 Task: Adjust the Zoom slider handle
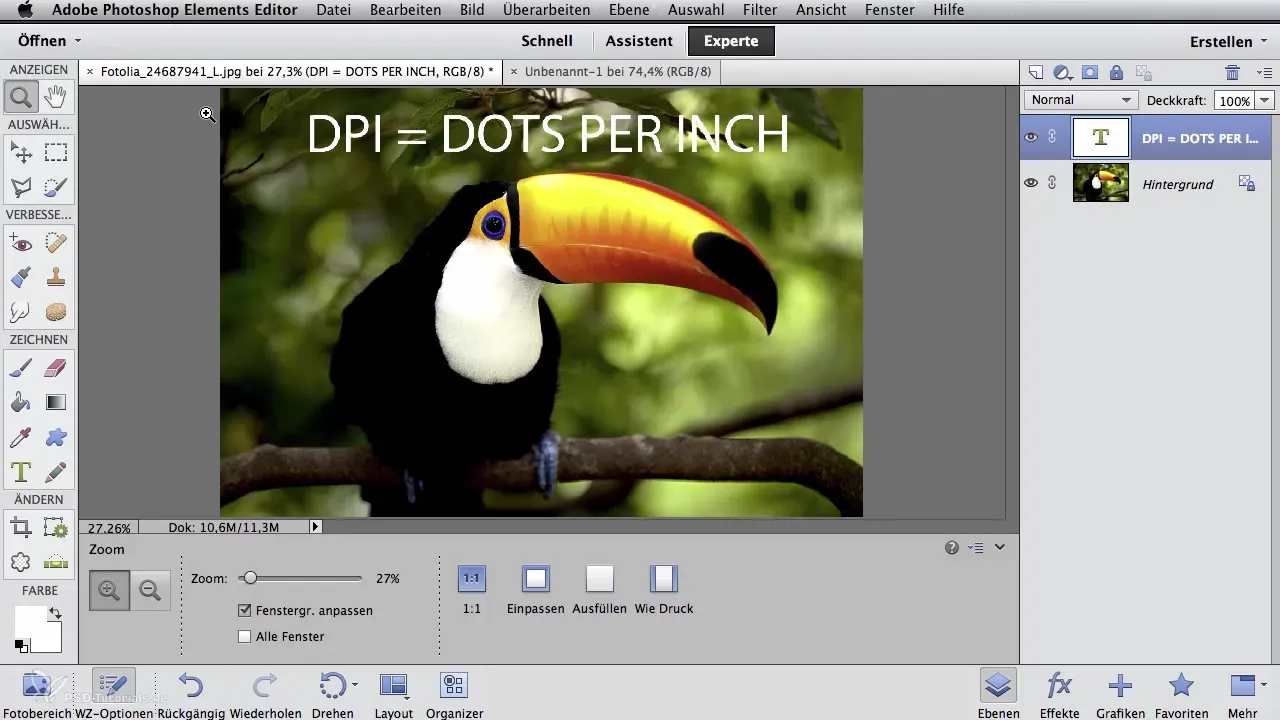[250, 578]
